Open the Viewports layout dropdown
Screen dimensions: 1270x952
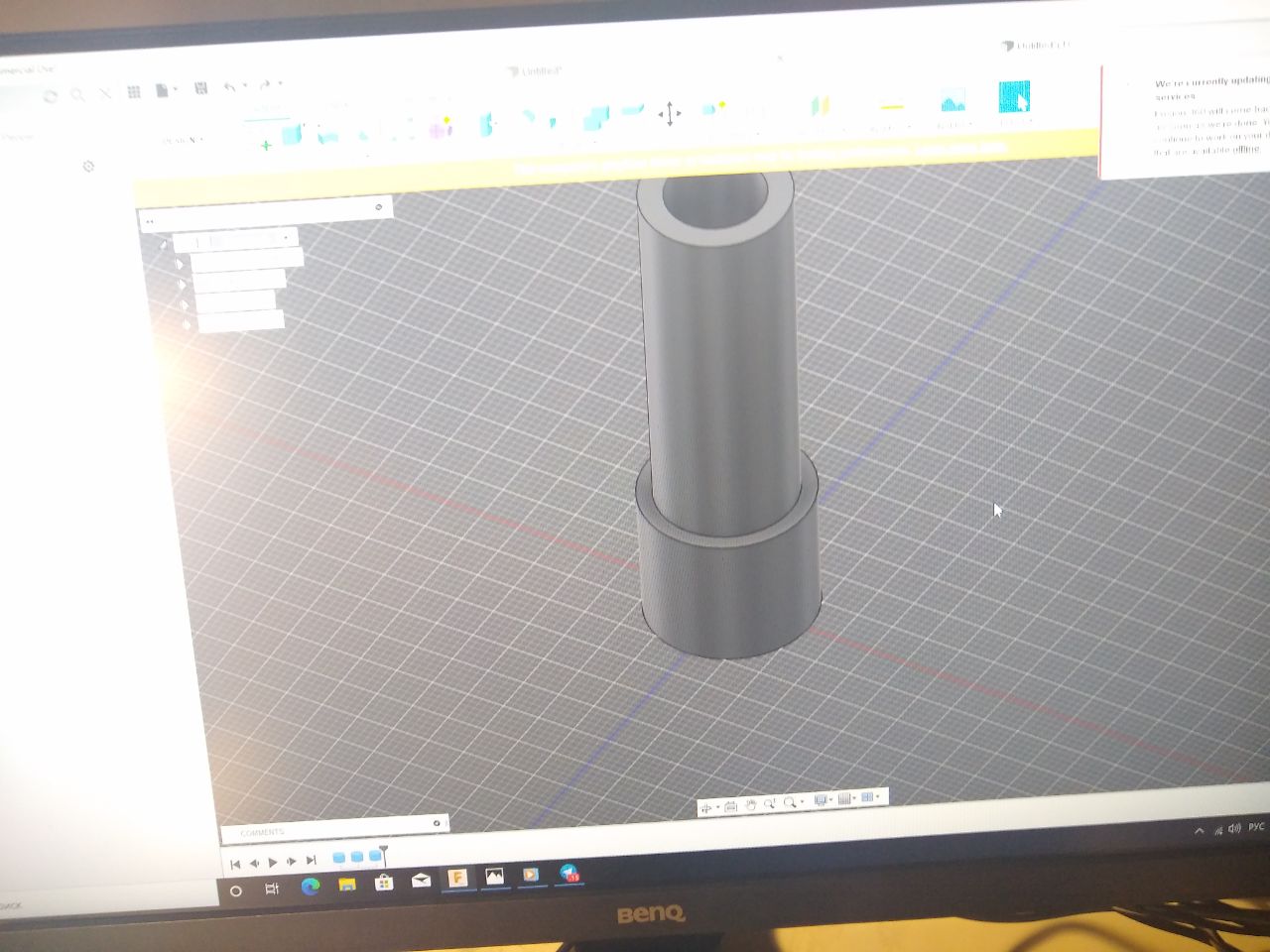[870, 796]
